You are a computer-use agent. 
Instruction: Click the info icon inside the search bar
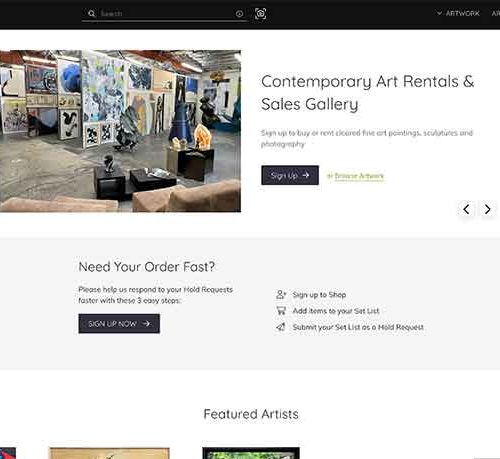pos(239,14)
